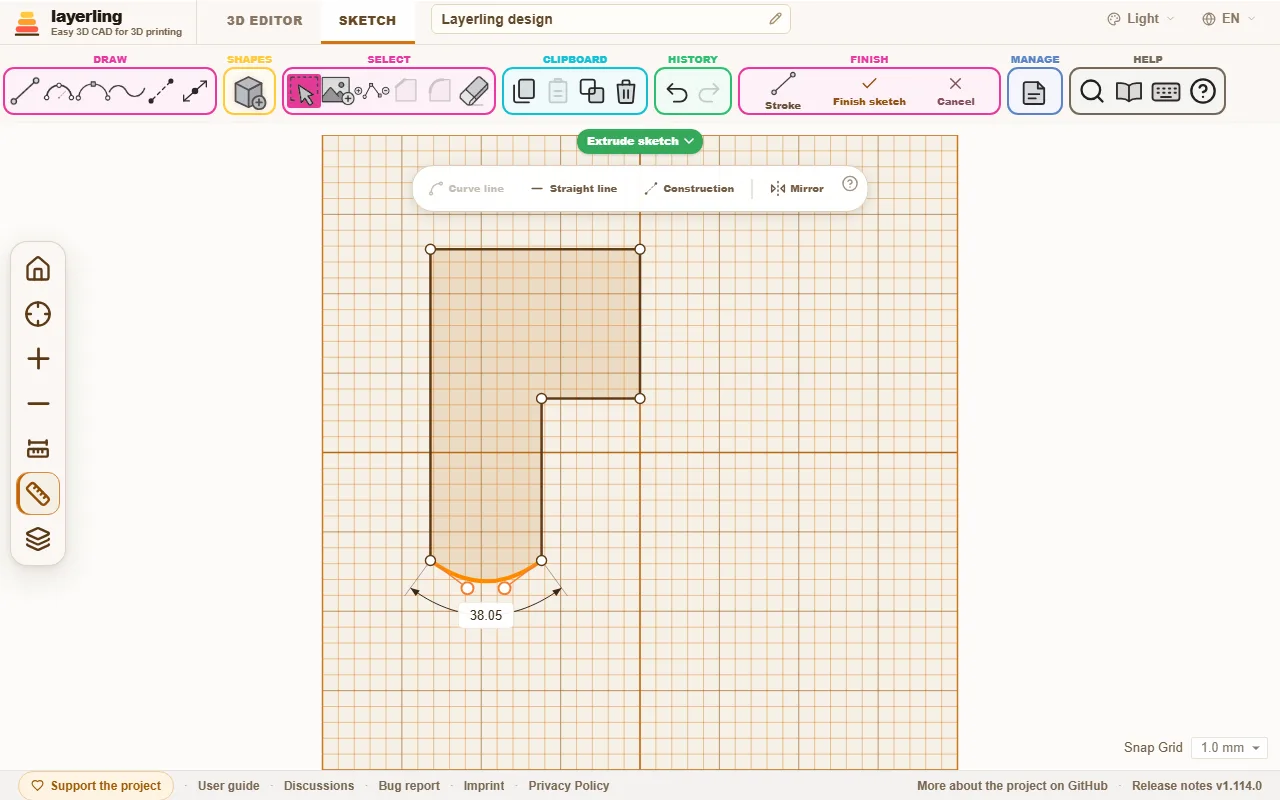Viewport: 1280px width, 800px height.
Task: Select the arc draw tool
Action: point(60,92)
